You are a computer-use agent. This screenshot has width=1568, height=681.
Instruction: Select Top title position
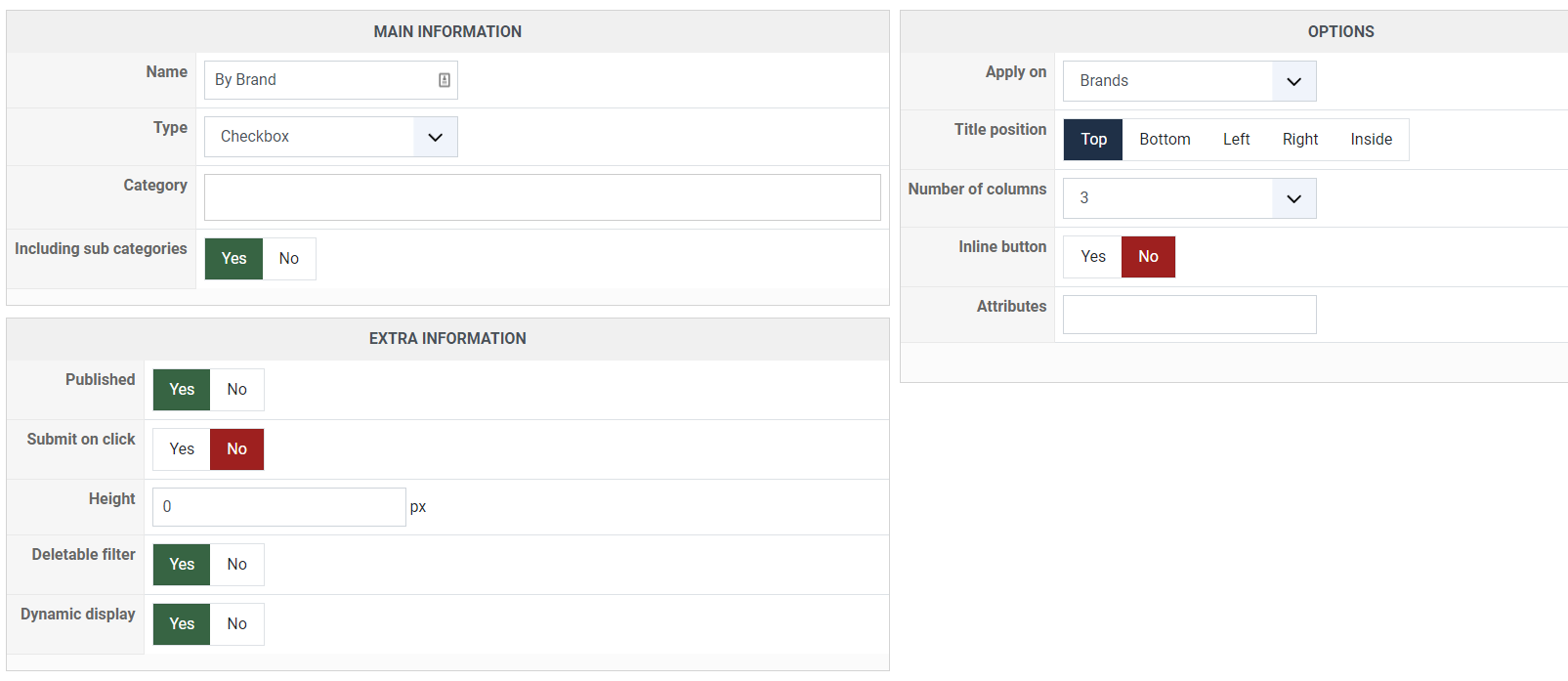pyautogui.click(x=1093, y=140)
